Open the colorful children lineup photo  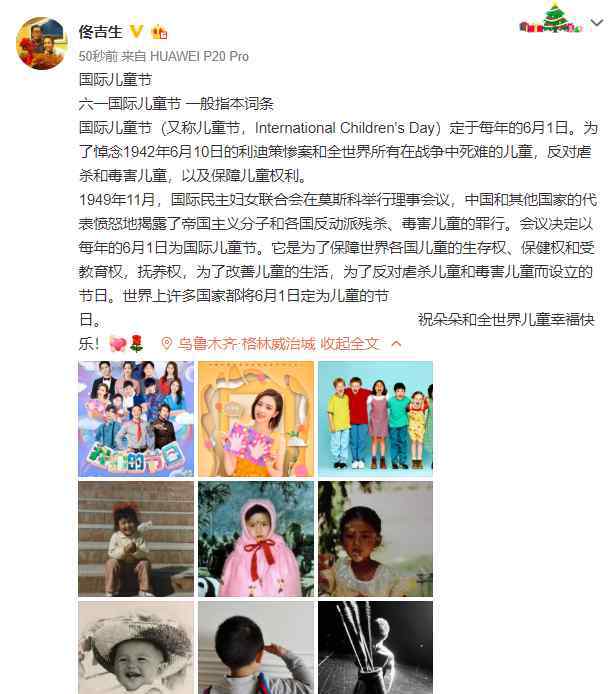pos(375,419)
